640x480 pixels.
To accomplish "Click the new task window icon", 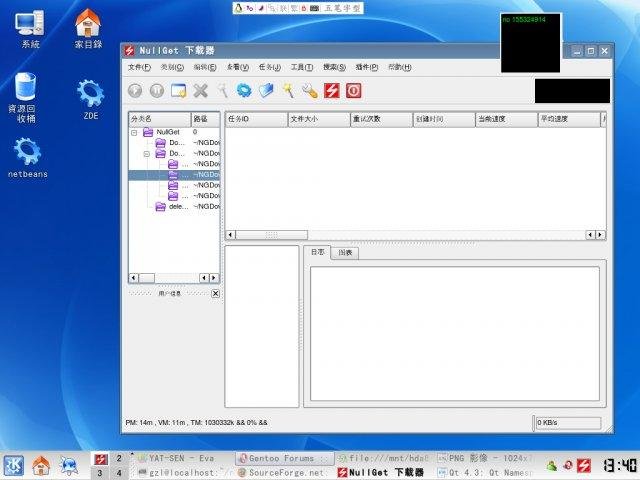I will [179, 91].
